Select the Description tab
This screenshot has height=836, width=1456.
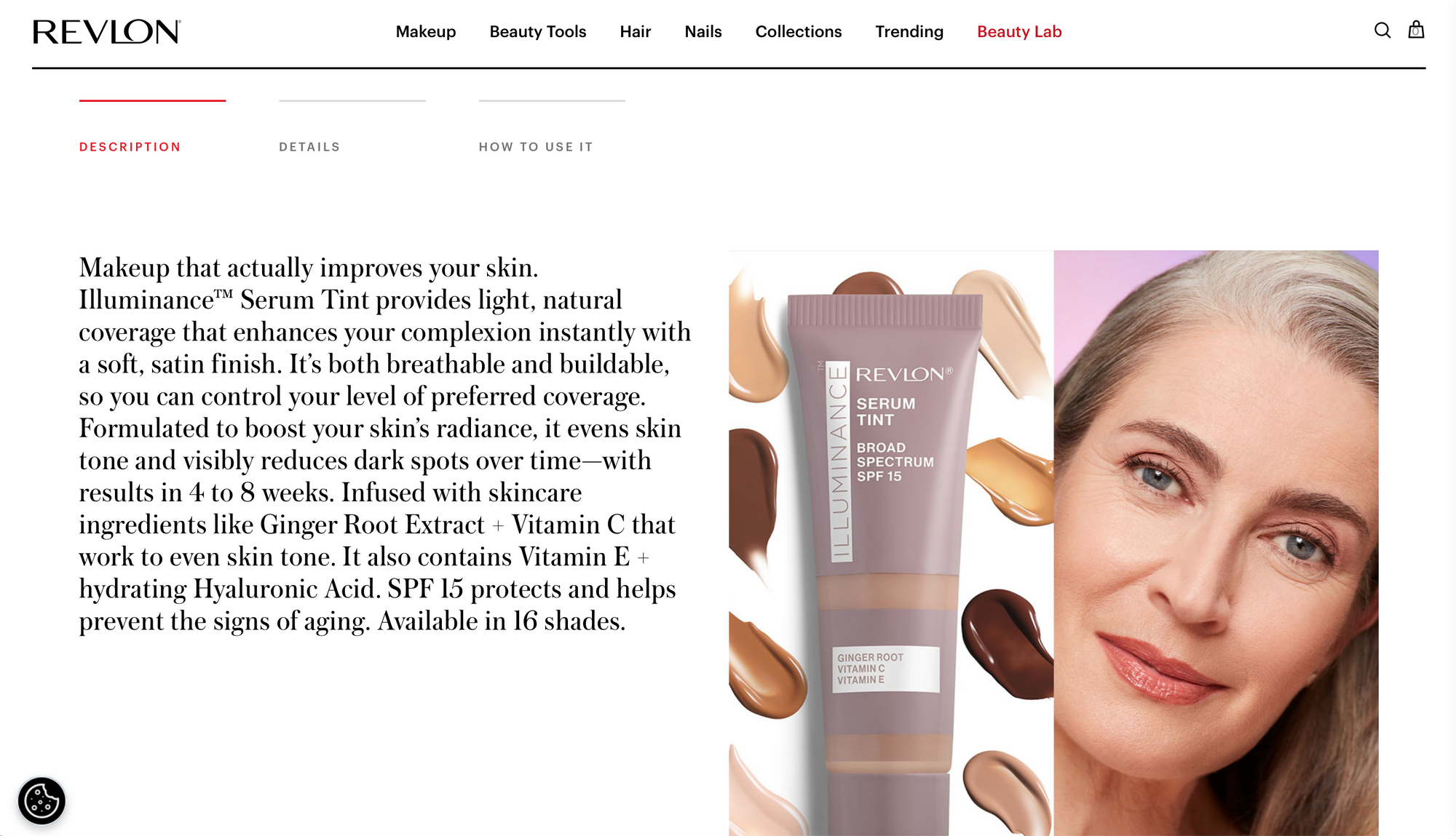point(130,147)
